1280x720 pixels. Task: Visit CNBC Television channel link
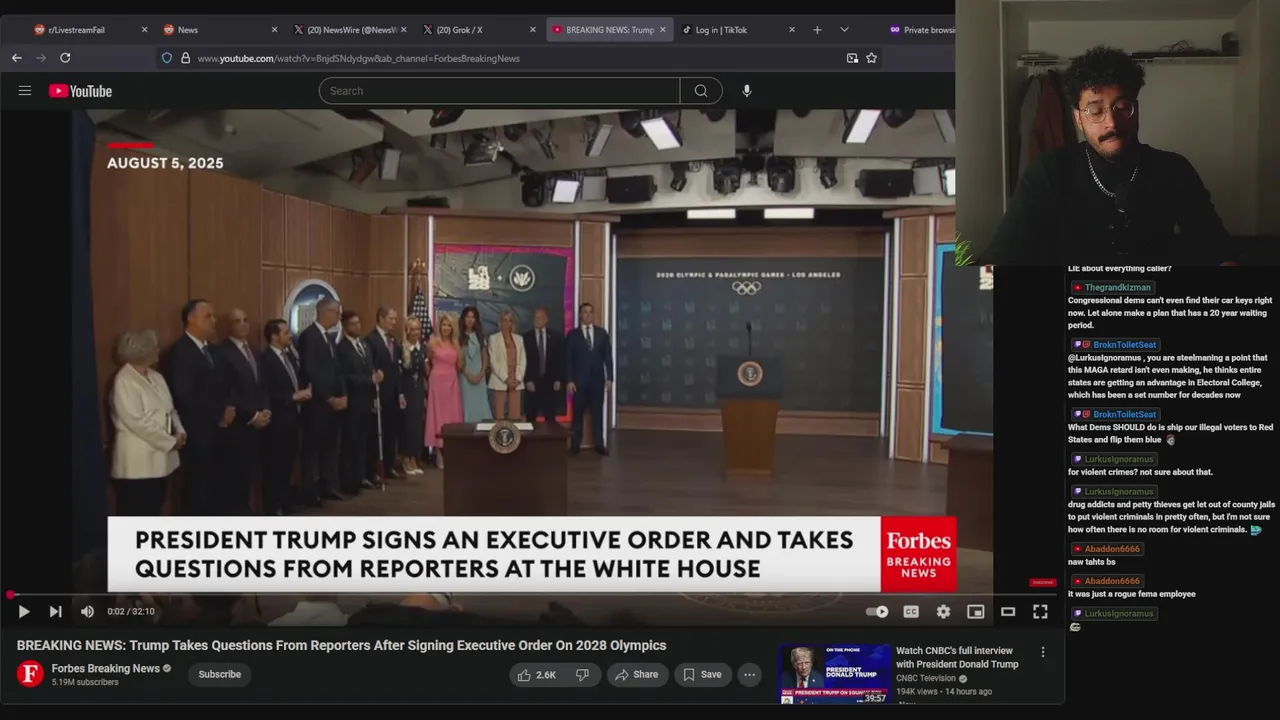coord(926,679)
